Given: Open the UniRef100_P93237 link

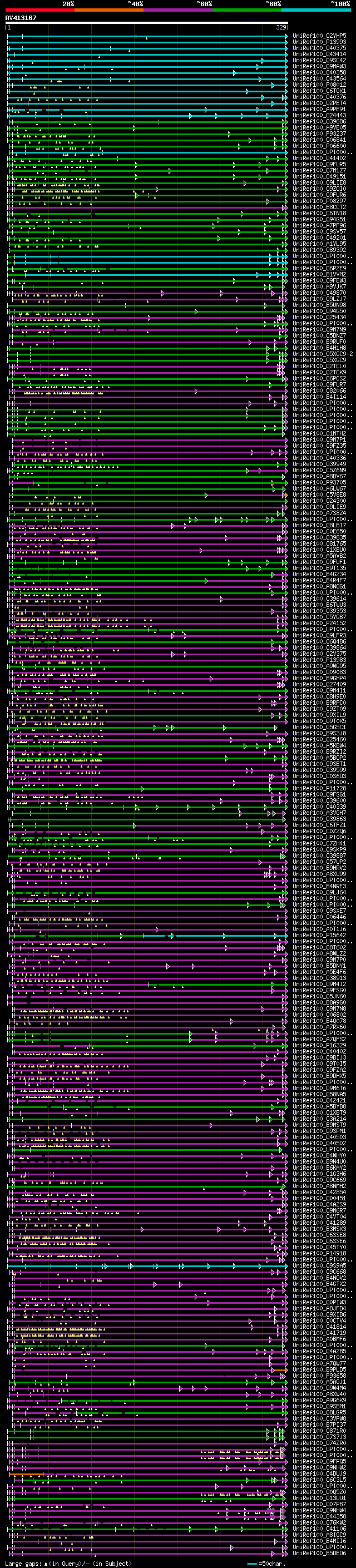Looking at the screenshot, I should pyautogui.click(x=319, y=134).
